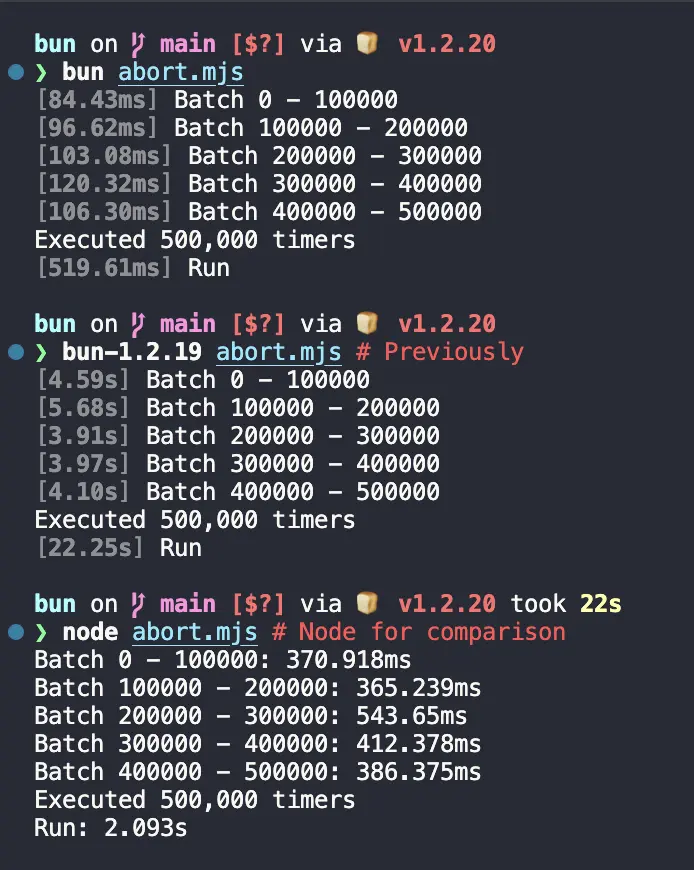Image resolution: width=694 pixels, height=870 pixels.
Task: Open abort.mjs link in bun-1.2.19 command
Action: click(x=278, y=352)
